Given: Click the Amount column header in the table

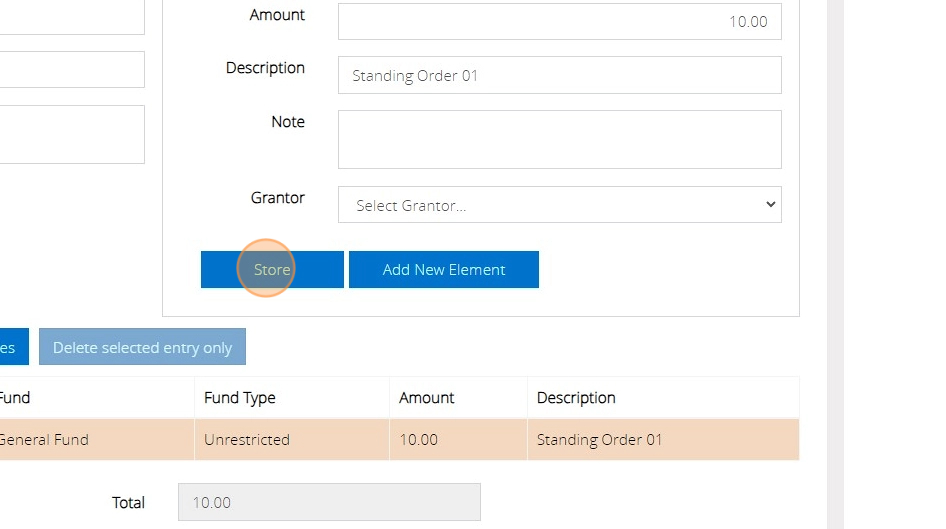Looking at the screenshot, I should pyautogui.click(x=427, y=398).
